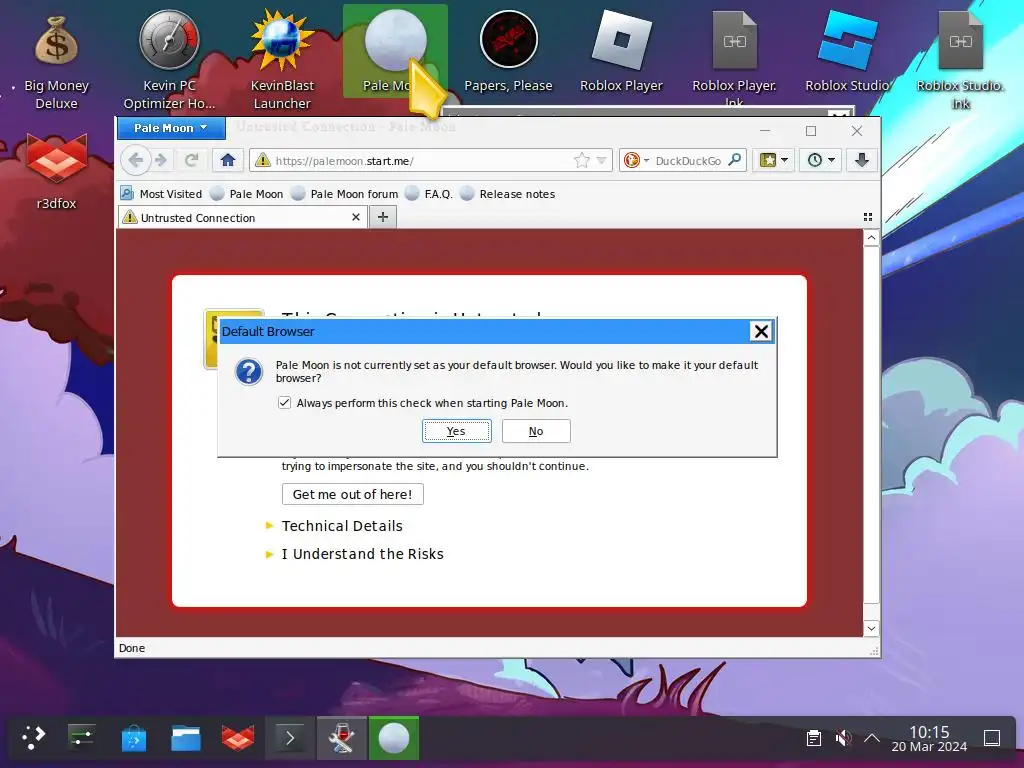
Task: List all tabs grid button
Action: click(868, 217)
